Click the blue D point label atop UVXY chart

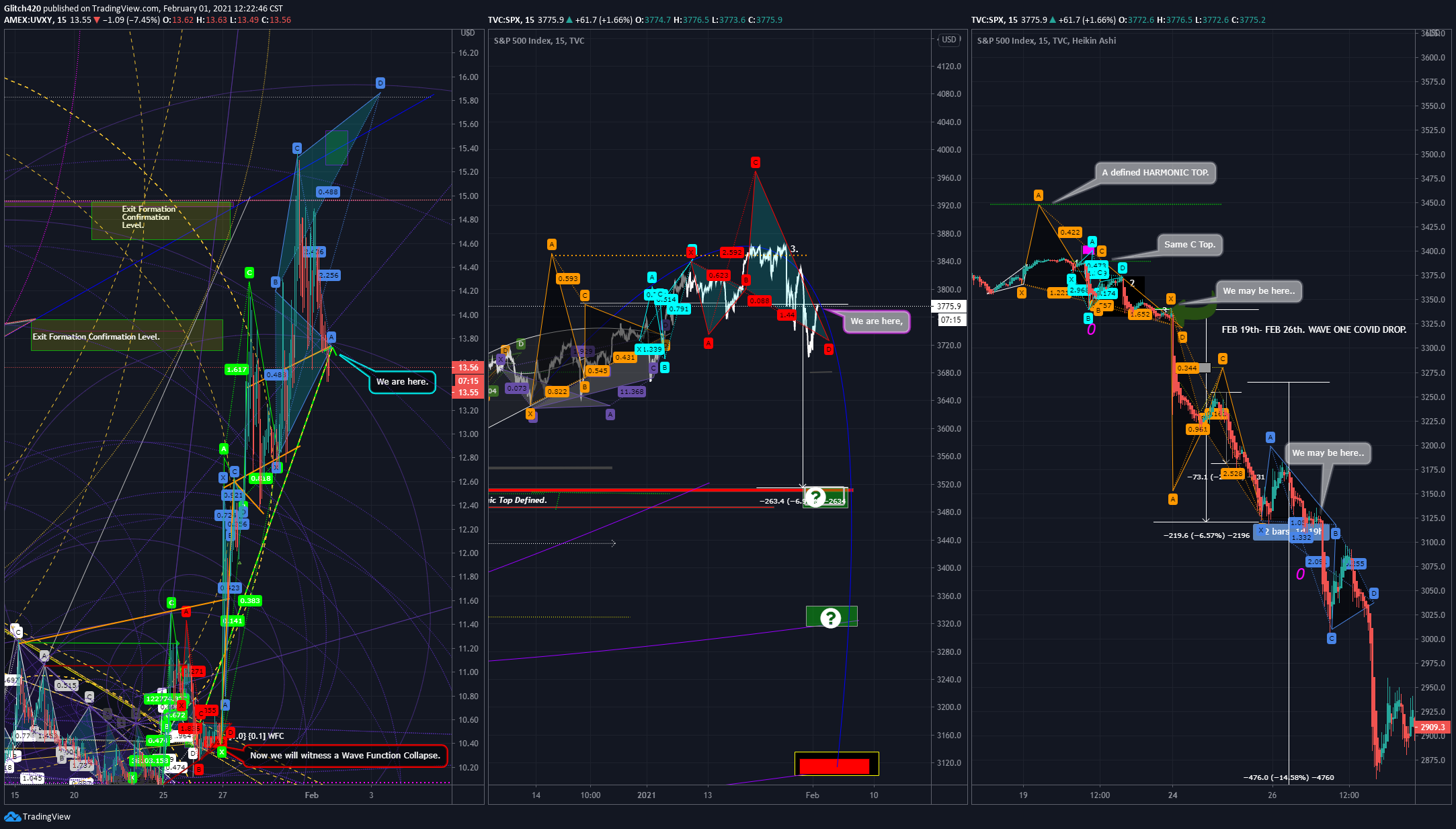(380, 83)
